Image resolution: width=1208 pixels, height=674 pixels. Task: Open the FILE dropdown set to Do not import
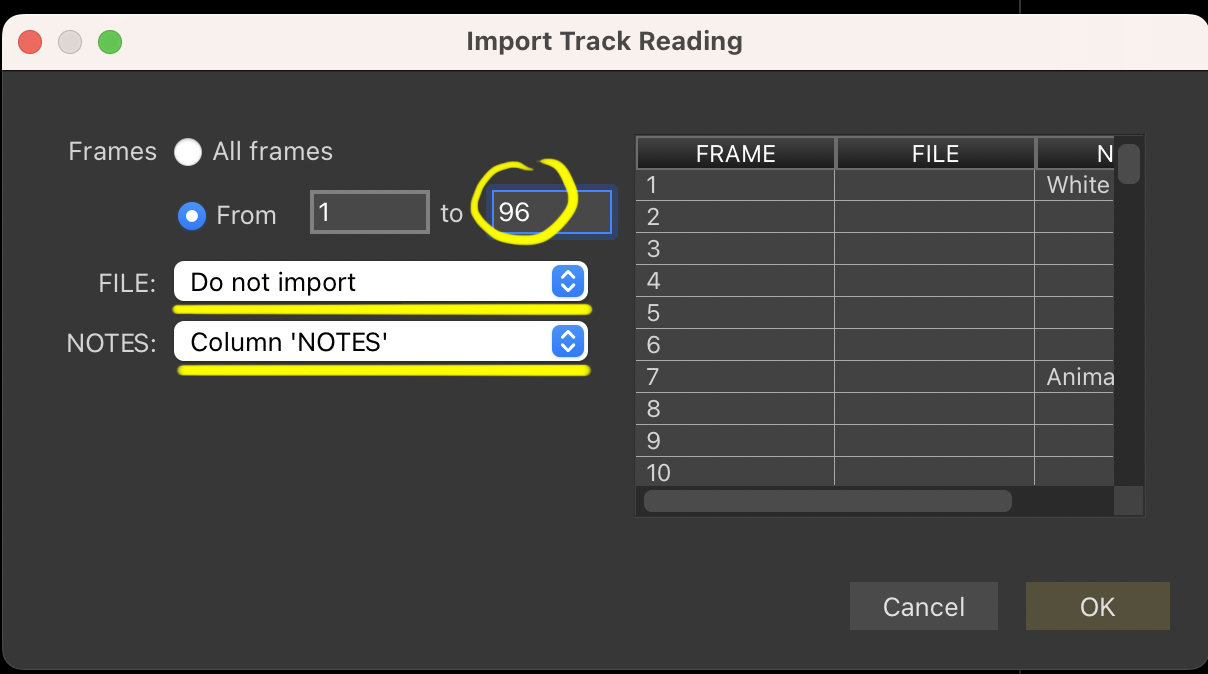tap(381, 282)
